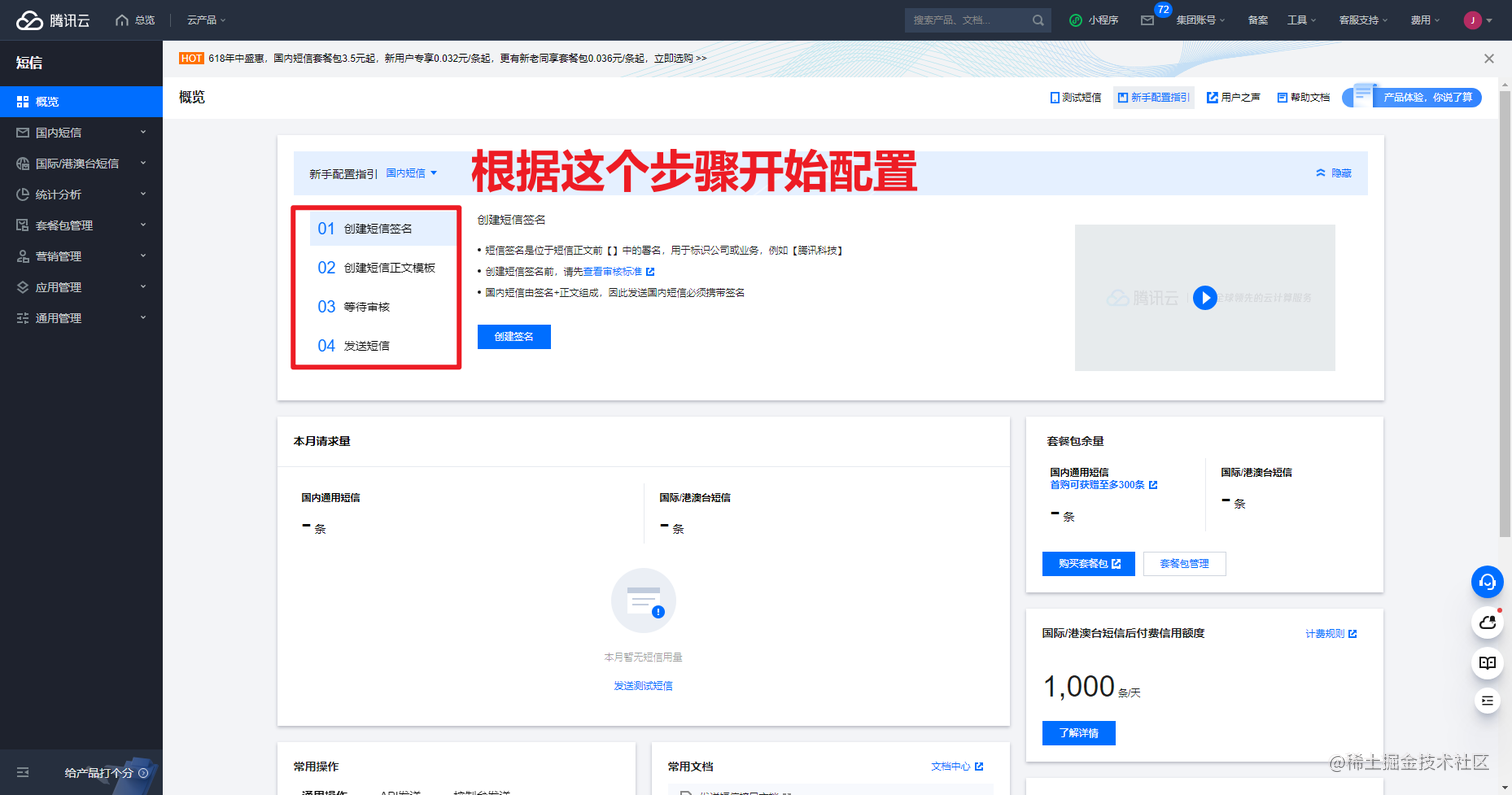Click the cloud notification icon with red dot
The width and height of the screenshot is (1512, 795).
(1487, 622)
